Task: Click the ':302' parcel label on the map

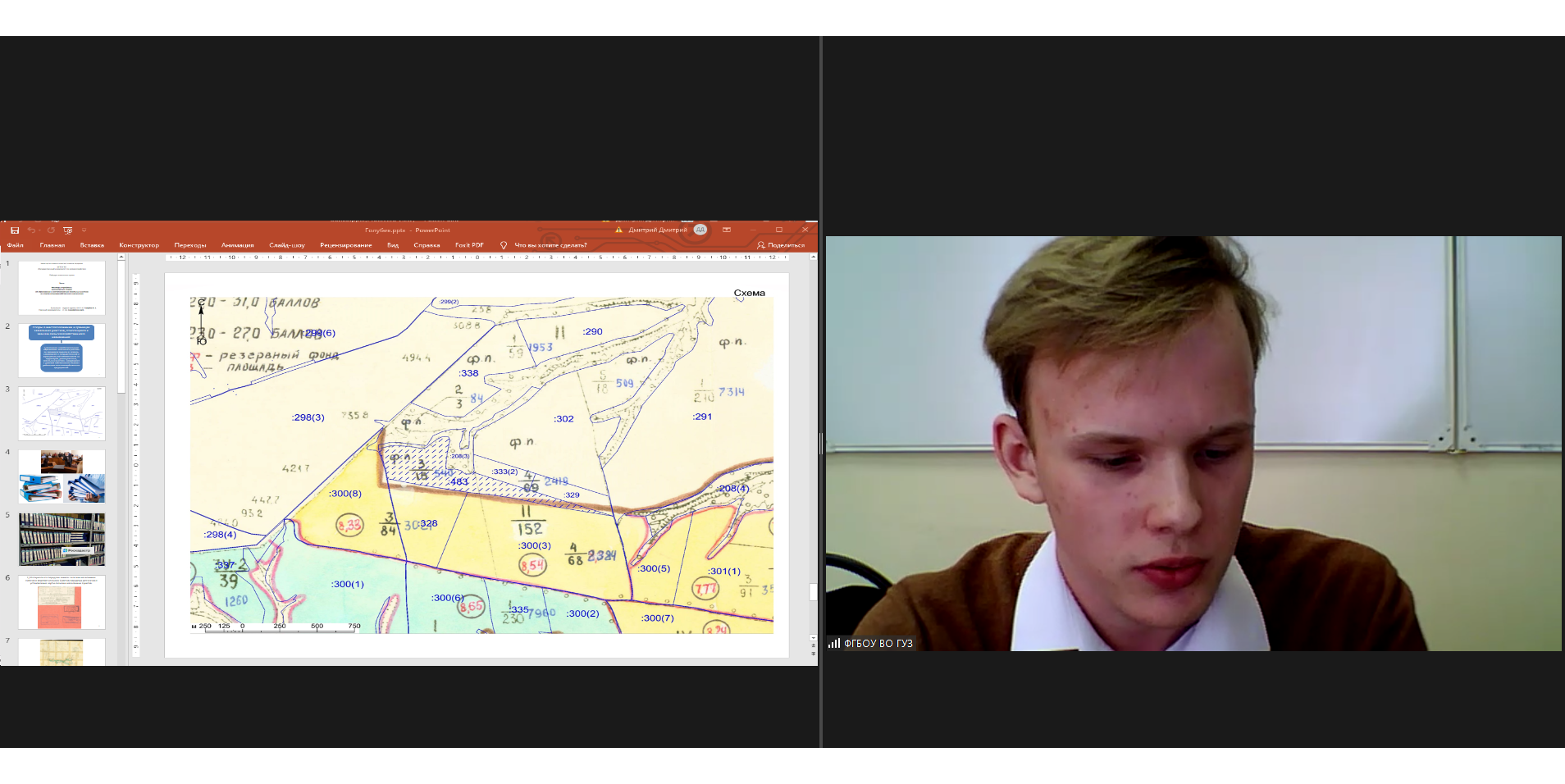Action: (563, 418)
